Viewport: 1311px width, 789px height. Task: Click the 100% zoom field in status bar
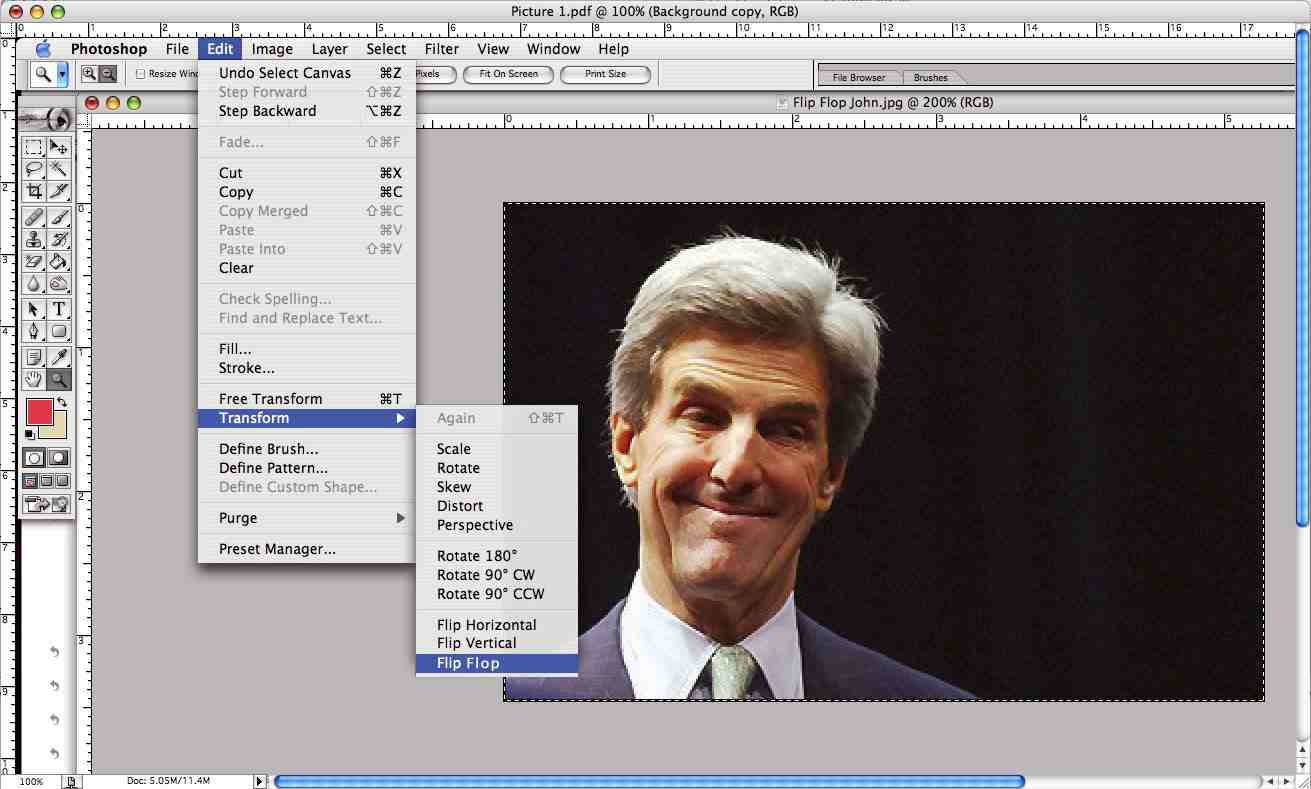(x=31, y=781)
